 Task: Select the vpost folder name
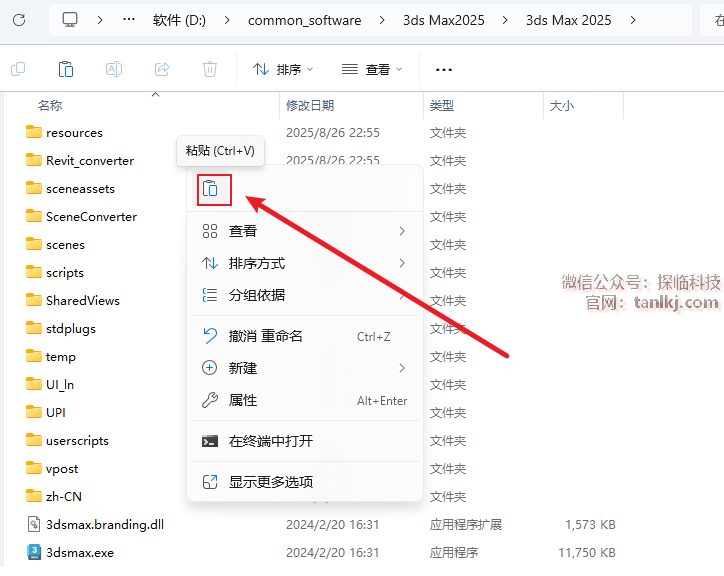(62, 469)
